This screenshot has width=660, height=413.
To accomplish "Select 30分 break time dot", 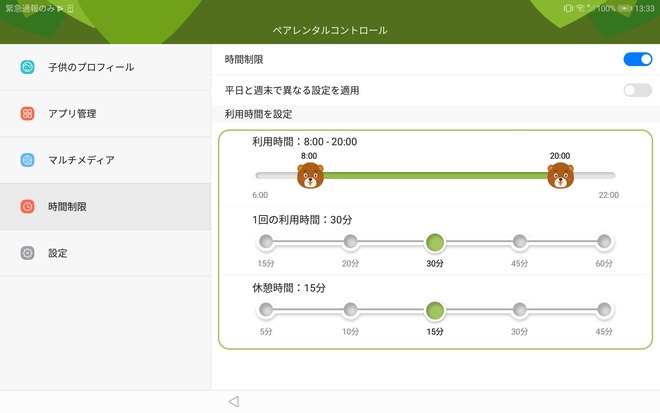I will coord(519,310).
